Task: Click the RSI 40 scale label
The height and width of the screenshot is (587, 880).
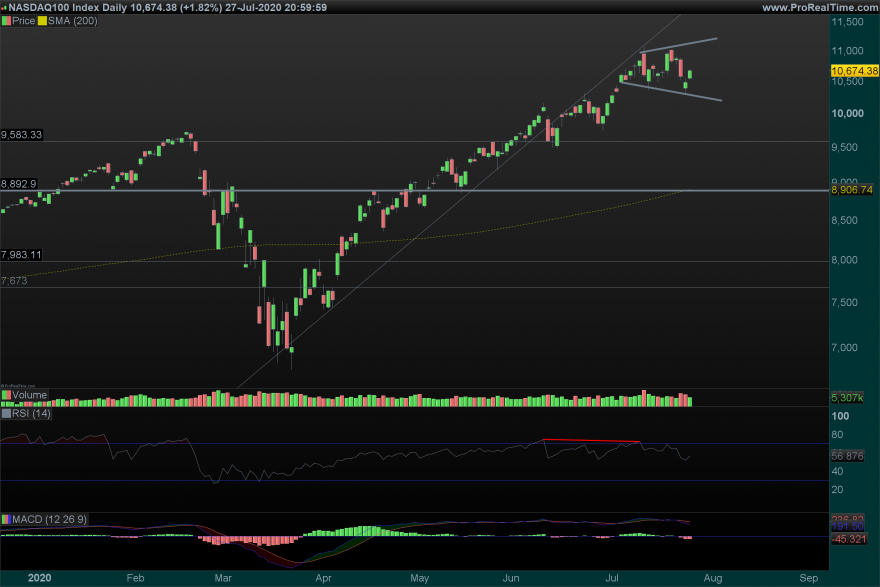Action: tap(837, 471)
